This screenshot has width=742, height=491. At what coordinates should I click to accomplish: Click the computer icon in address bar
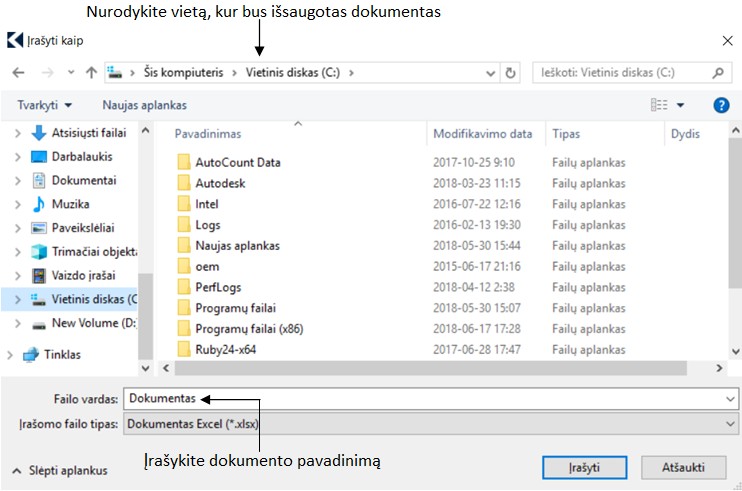coord(115,72)
